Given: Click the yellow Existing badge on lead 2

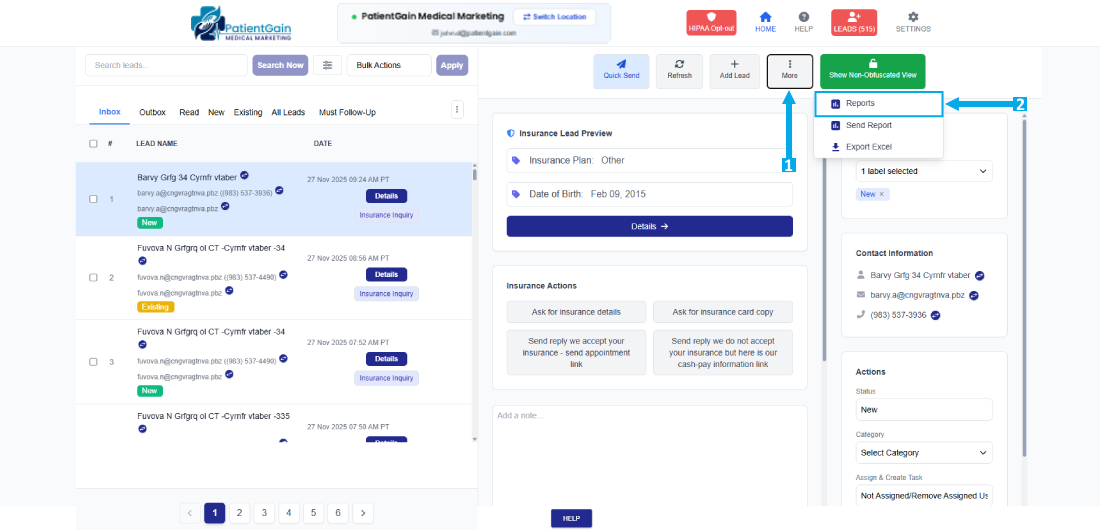Looking at the screenshot, I should pos(156,307).
